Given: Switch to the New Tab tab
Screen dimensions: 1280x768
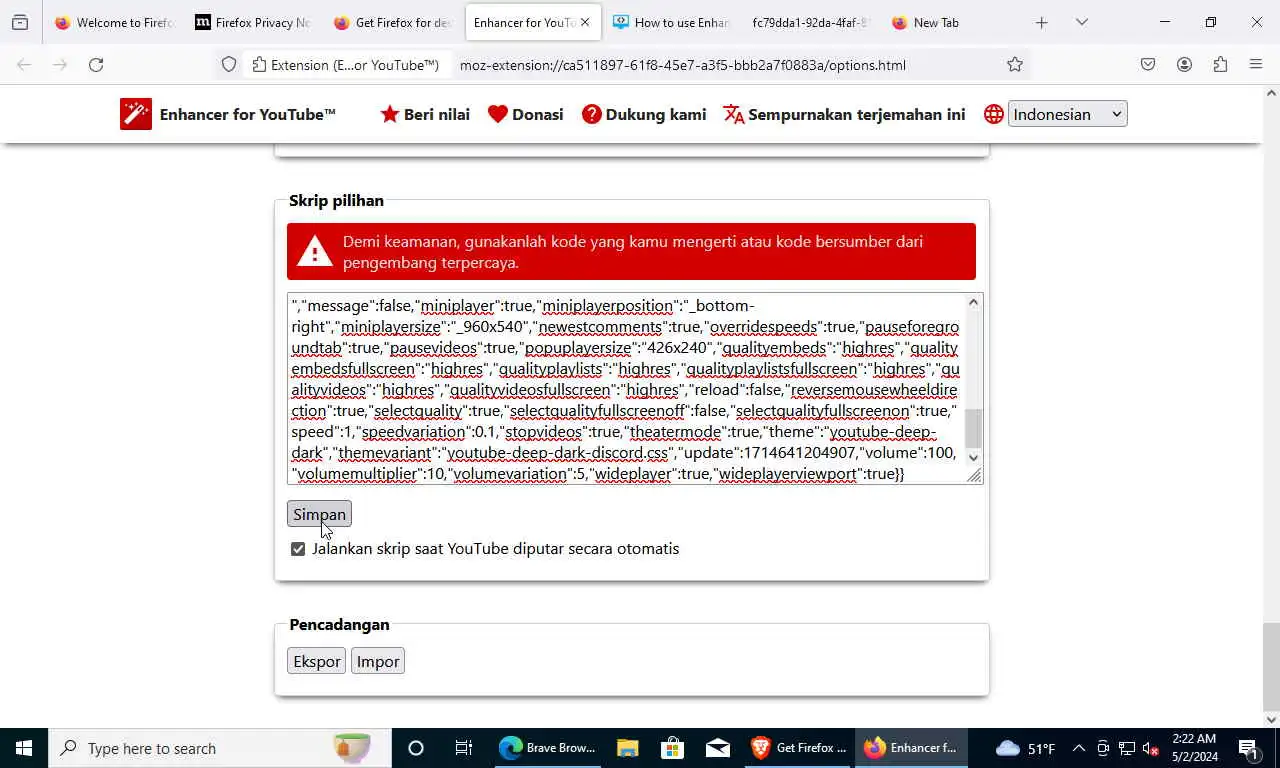Looking at the screenshot, I should [x=950, y=22].
